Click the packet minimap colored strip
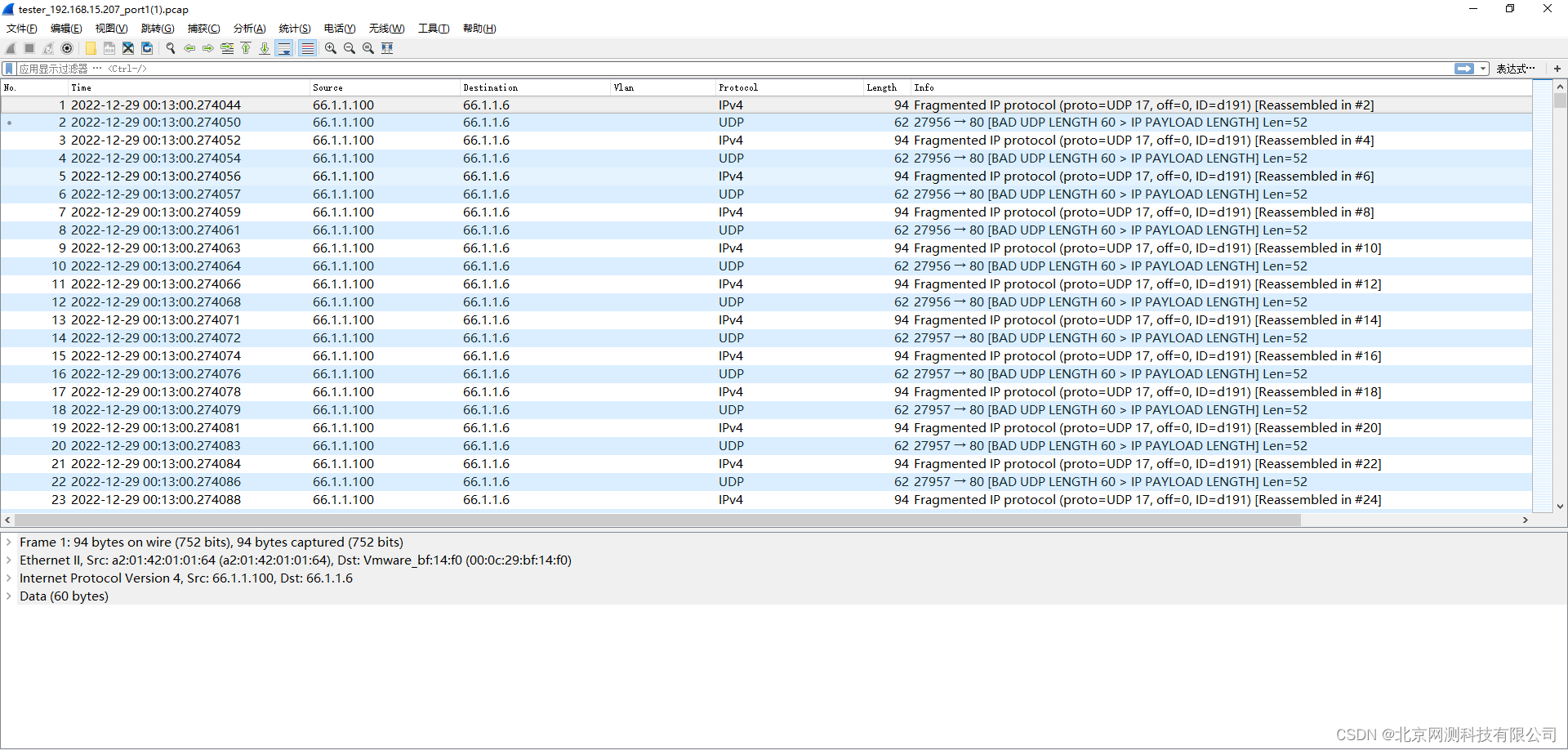This screenshot has height=750, width=1568. coord(1542,296)
